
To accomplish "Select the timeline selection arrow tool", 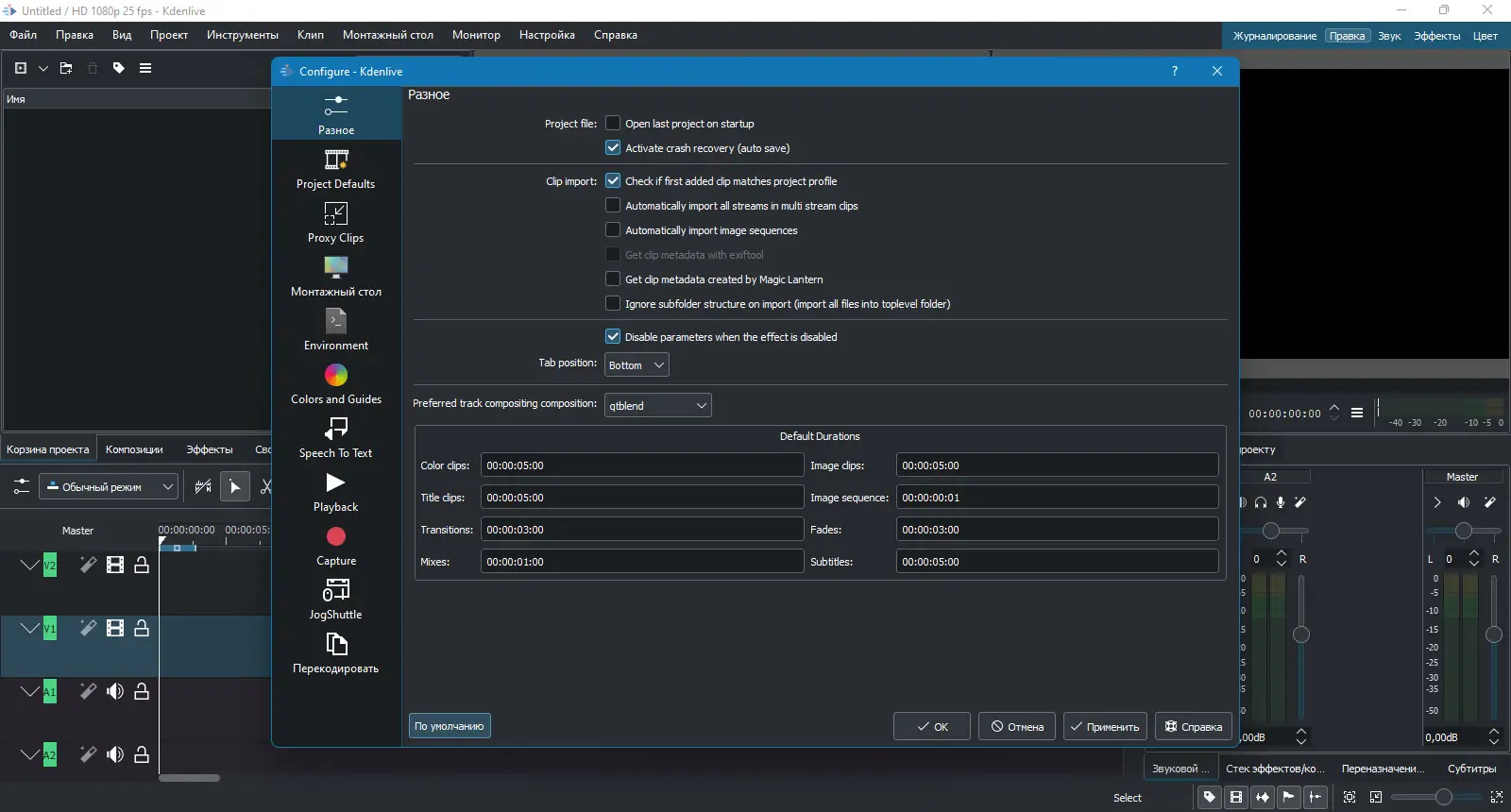I will tap(235, 486).
